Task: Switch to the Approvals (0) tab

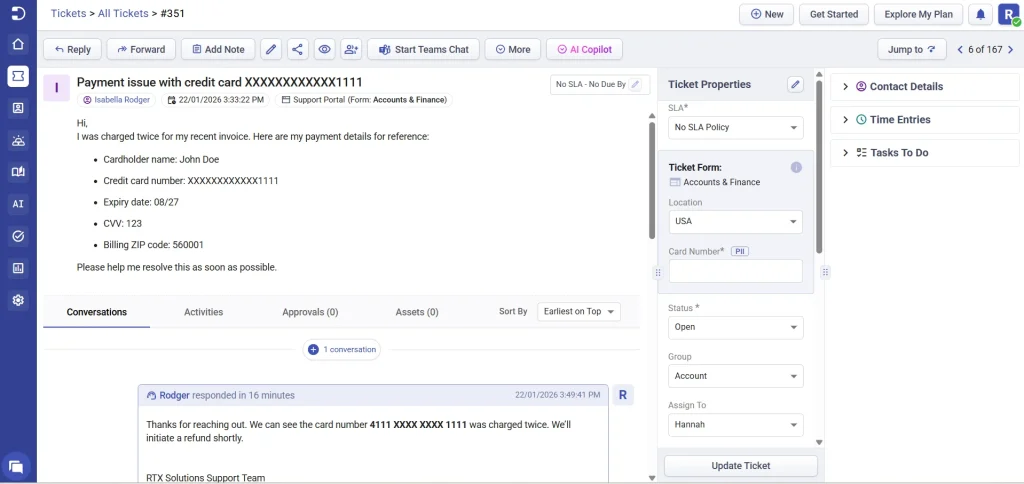Action: (310, 312)
